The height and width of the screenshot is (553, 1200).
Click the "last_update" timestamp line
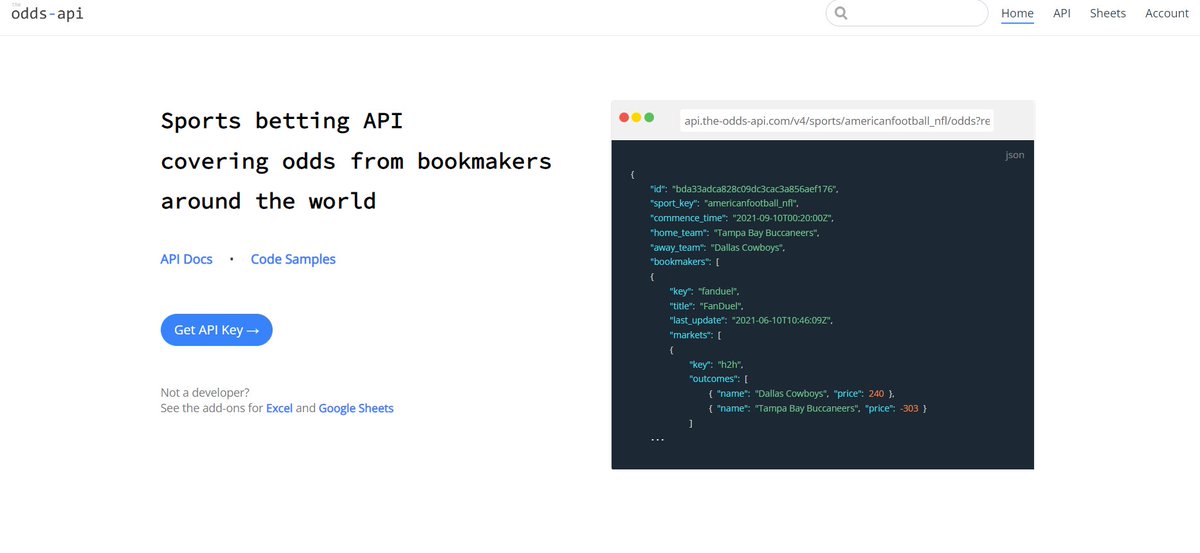[x=752, y=320]
